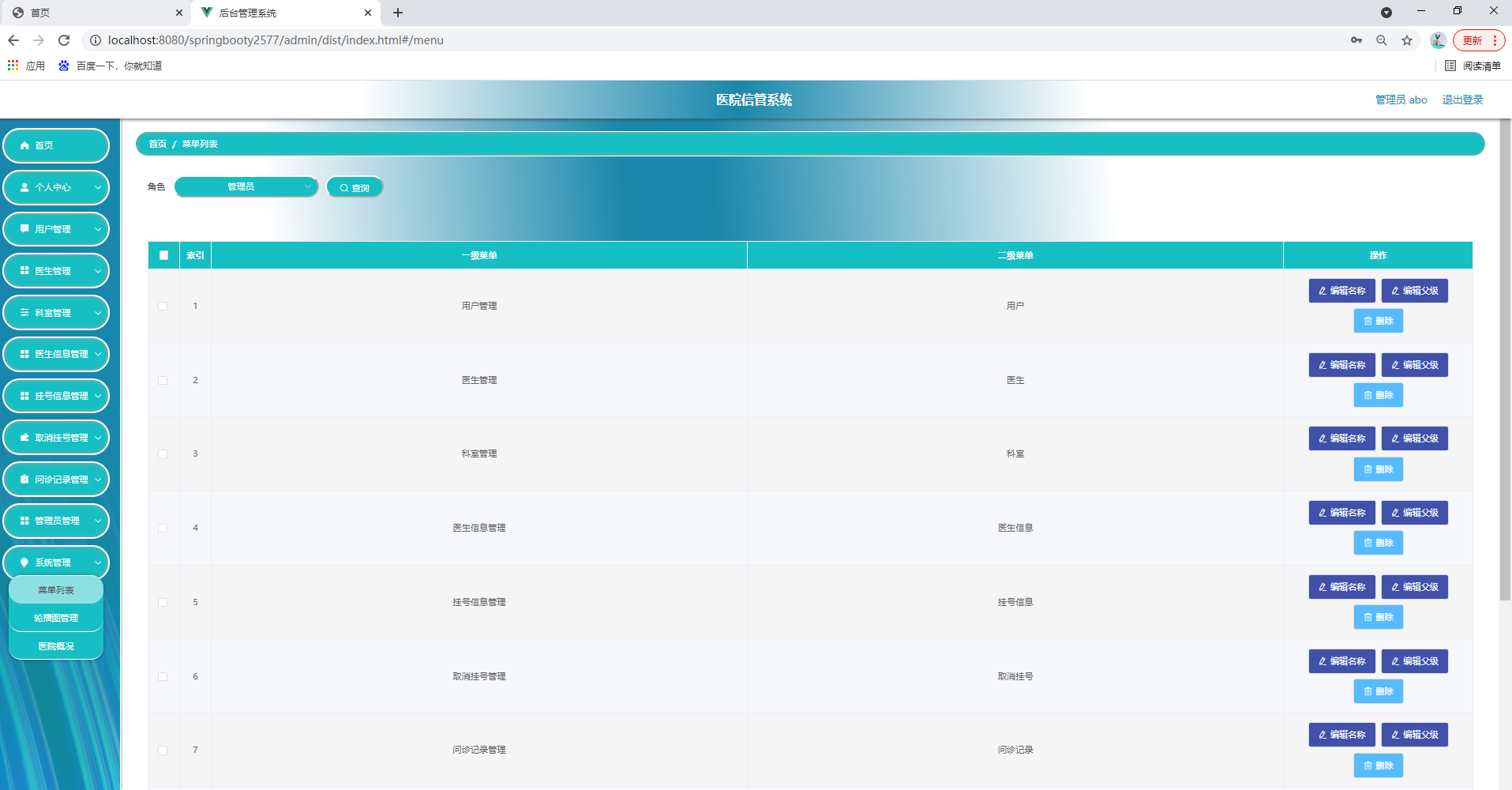1512x790 pixels.
Task: Click the bulb icon beside 系统管理
Action: [24, 562]
